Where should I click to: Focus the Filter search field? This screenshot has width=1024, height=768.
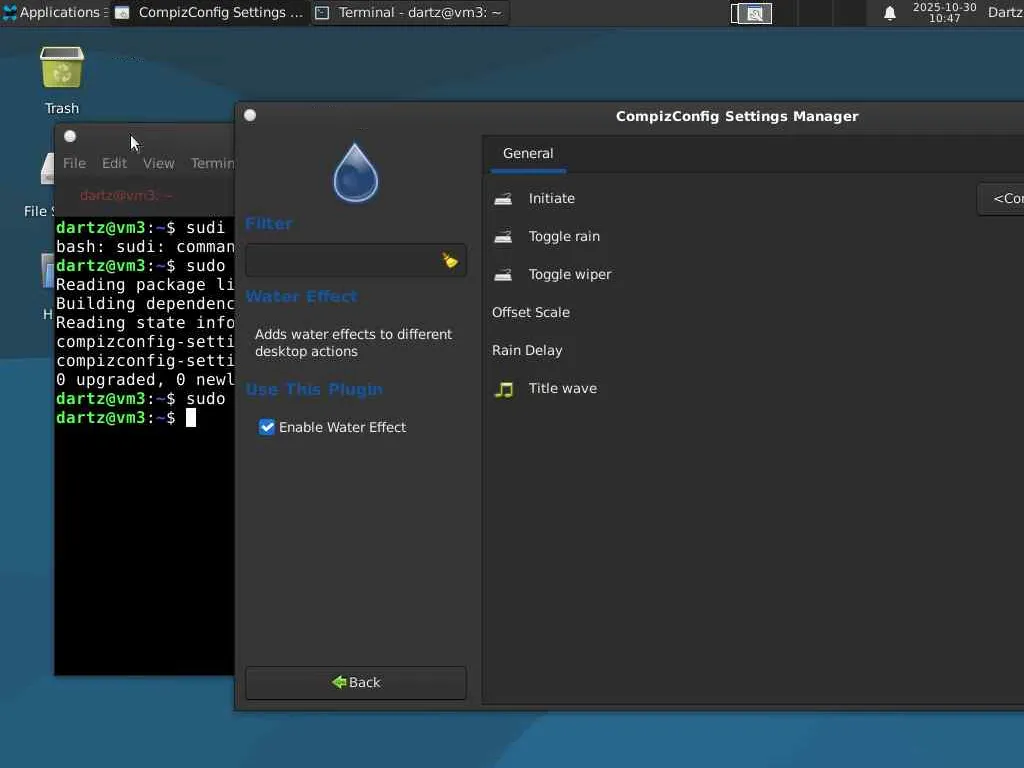point(356,261)
